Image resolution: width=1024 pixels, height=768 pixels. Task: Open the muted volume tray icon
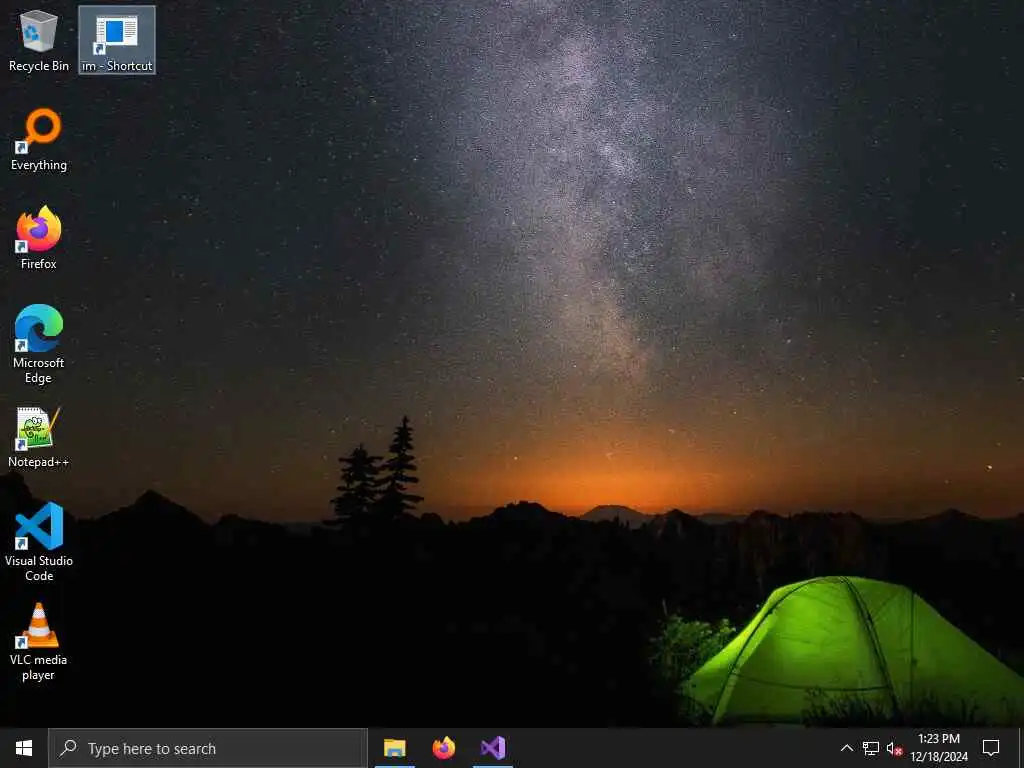tap(894, 748)
